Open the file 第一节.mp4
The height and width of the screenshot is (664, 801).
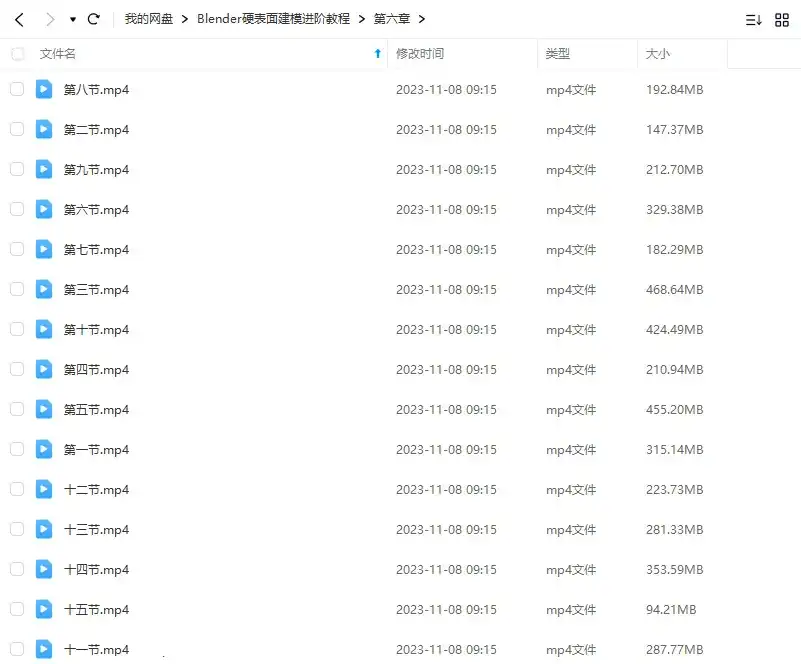click(x=96, y=449)
